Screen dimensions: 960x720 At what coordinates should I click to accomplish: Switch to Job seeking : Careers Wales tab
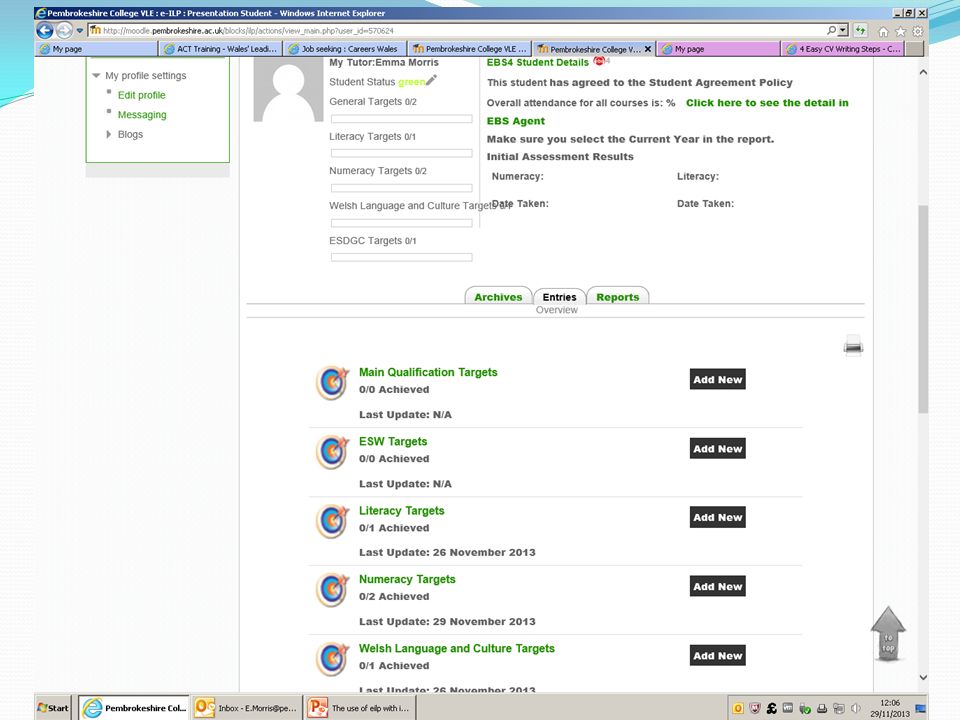click(346, 49)
